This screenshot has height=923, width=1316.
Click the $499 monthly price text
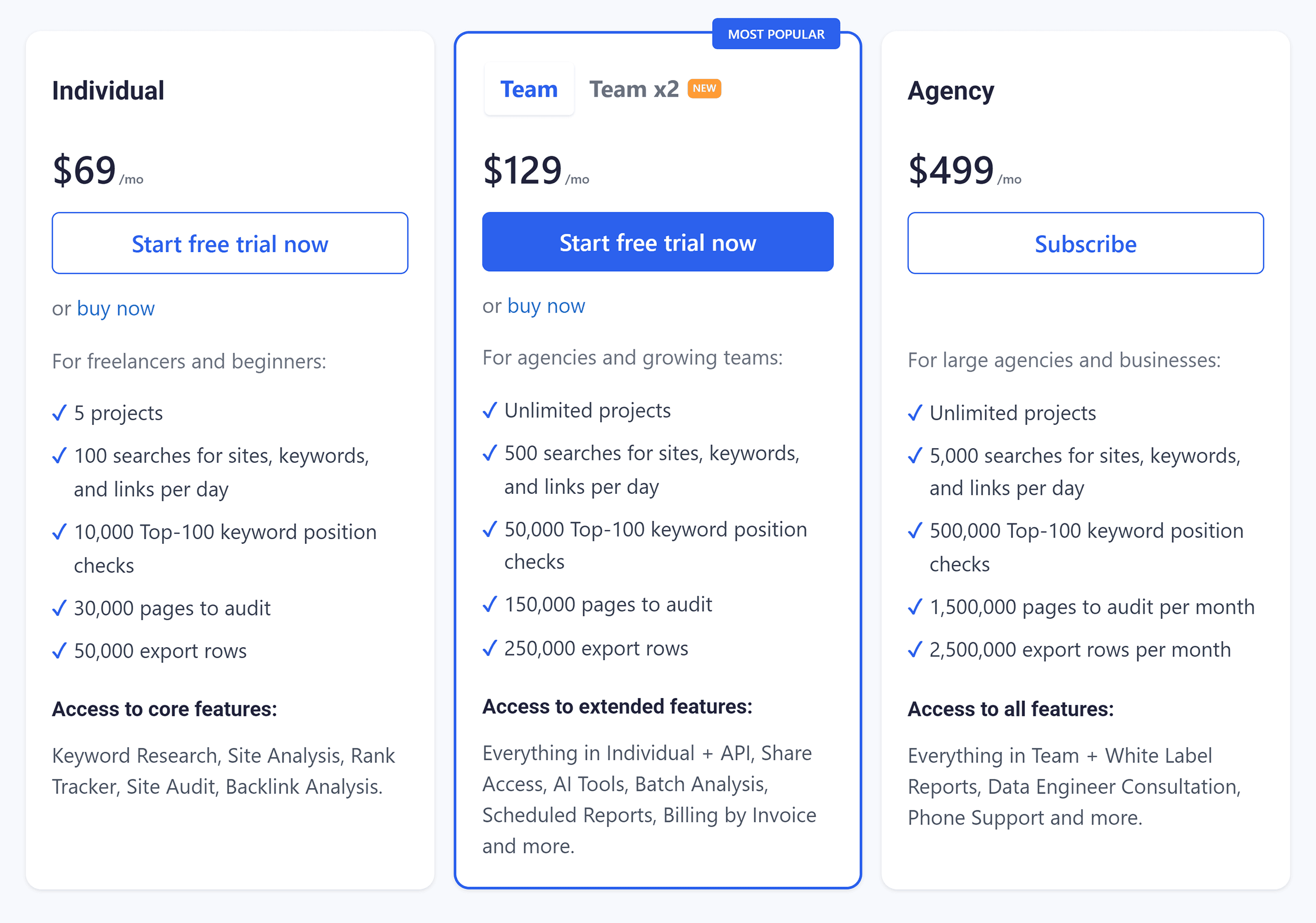click(x=952, y=169)
